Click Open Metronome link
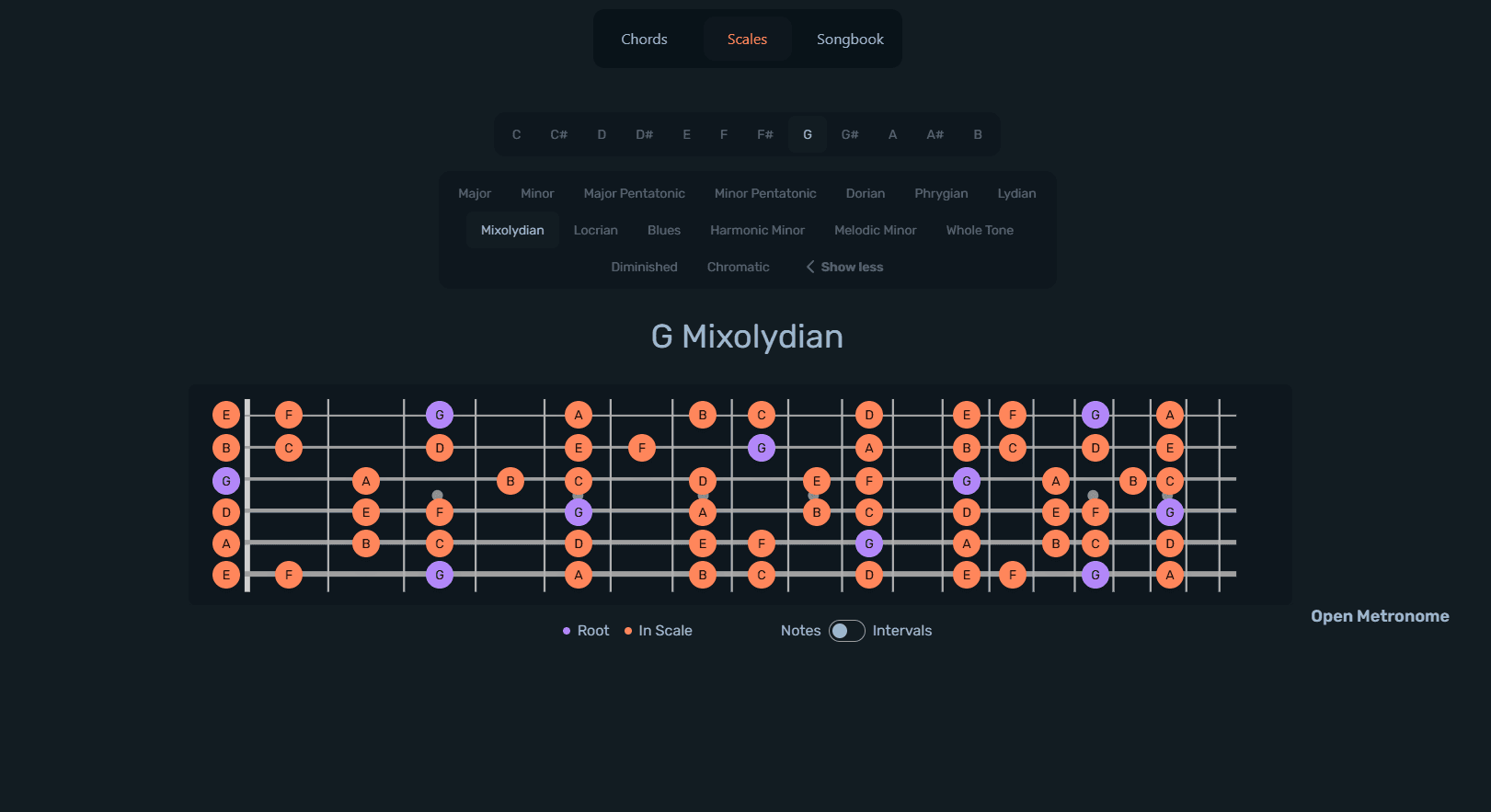The image size is (1491, 812). 1379,616
